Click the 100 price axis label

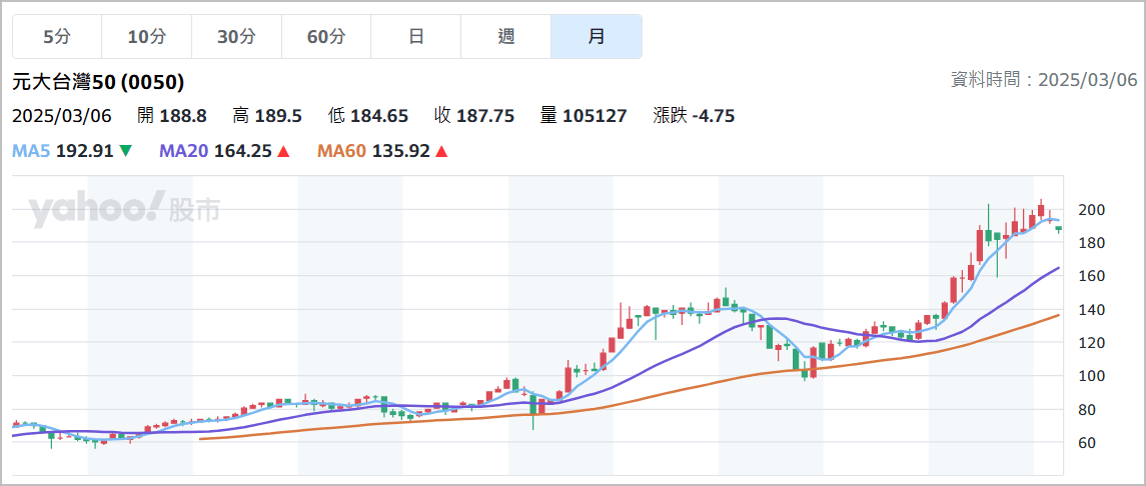(1093, 376)
